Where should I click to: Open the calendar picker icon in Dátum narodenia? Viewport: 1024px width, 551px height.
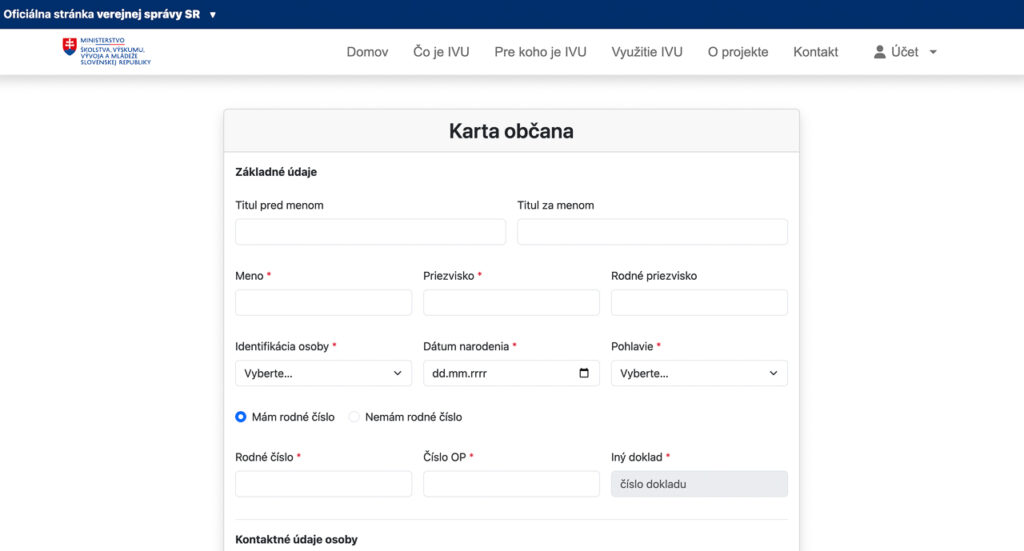point(585,373)
